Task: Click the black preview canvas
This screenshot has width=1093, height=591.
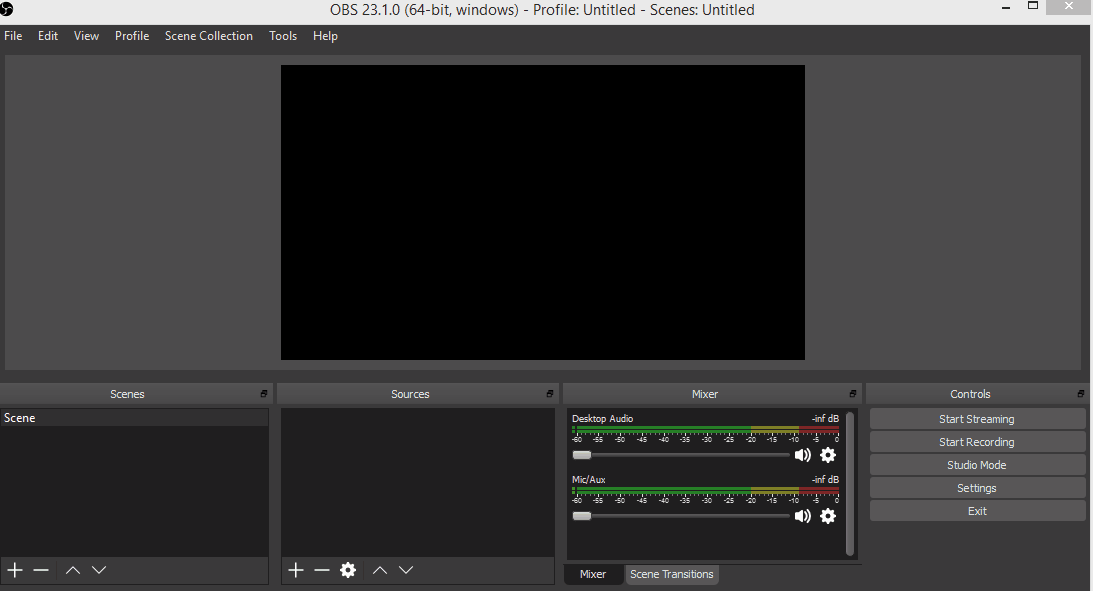Action: pos(542,213)
